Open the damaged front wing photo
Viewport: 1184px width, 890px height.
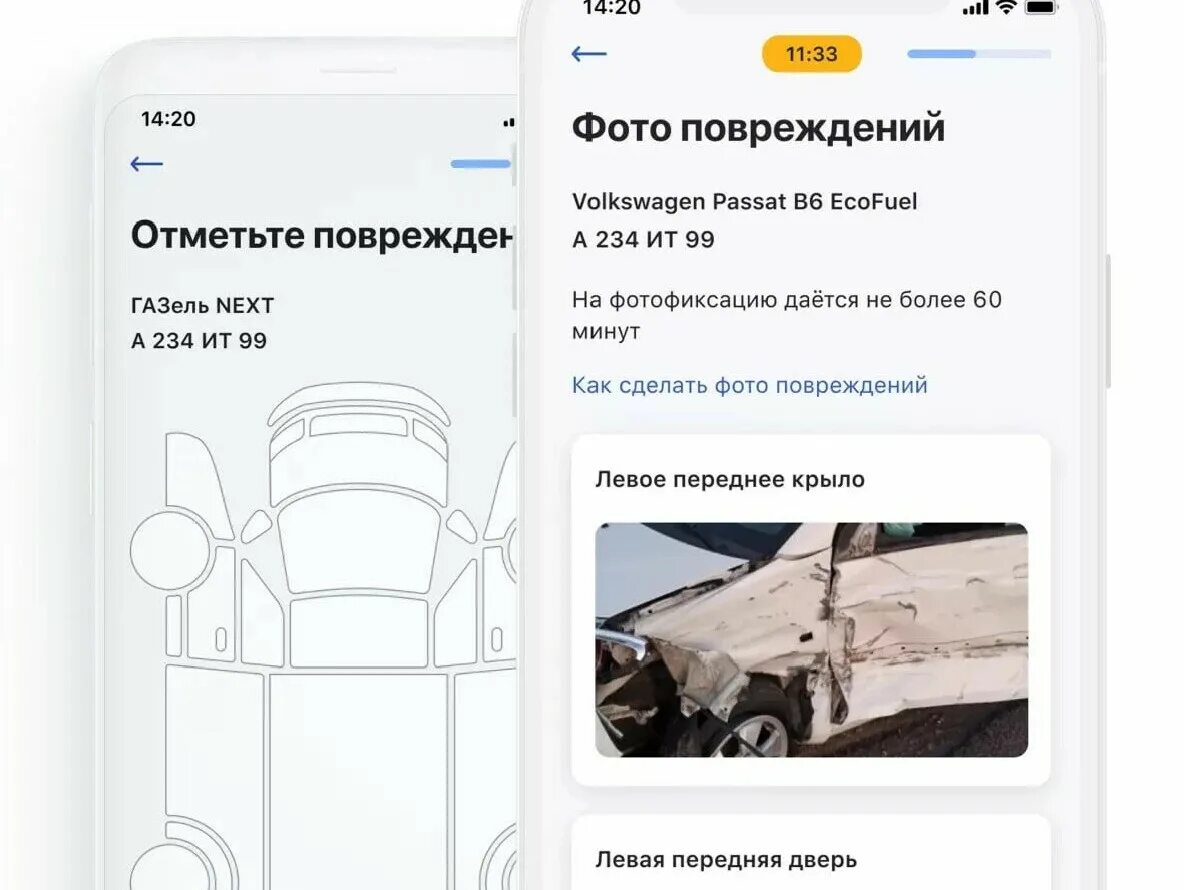coord(811,639)
